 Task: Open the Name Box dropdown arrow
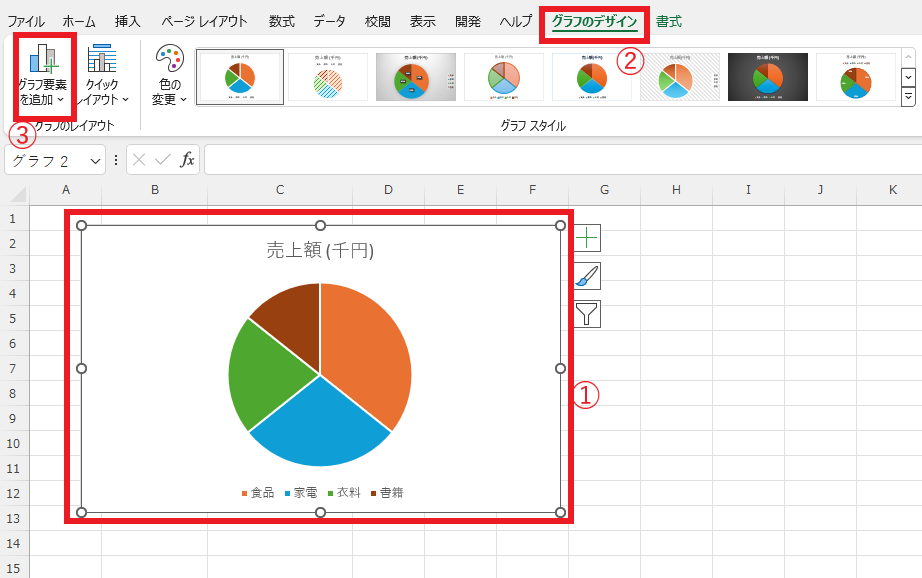pyautogui.click(x=95, y=161)
